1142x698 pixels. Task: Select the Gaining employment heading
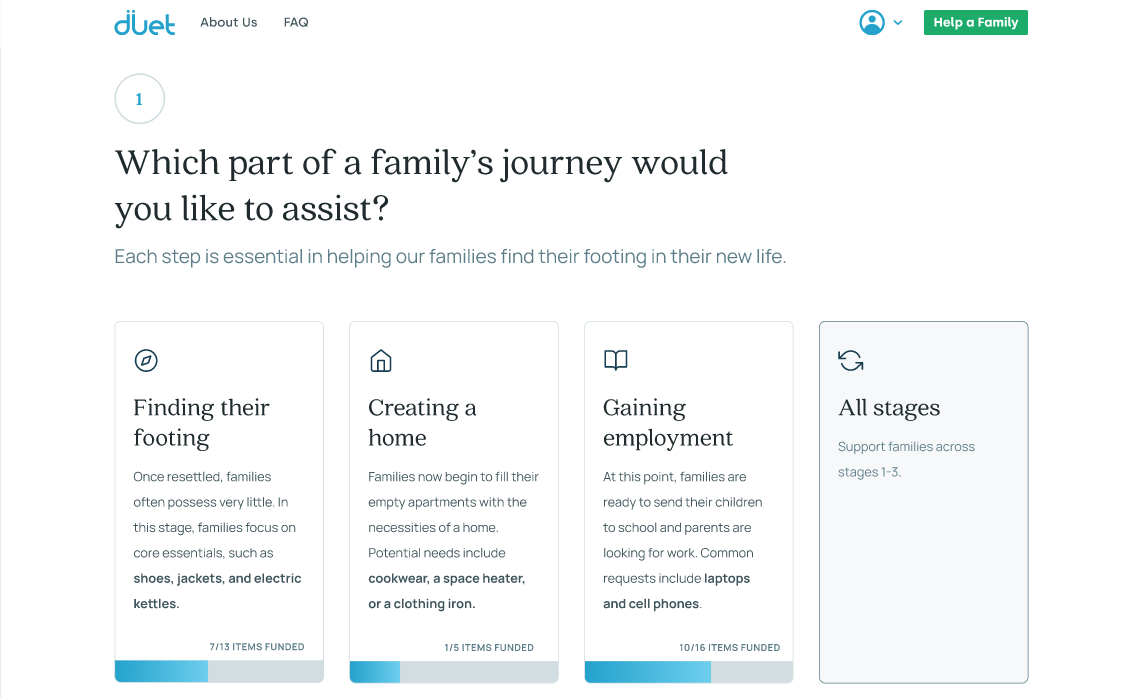coord(668,422)
